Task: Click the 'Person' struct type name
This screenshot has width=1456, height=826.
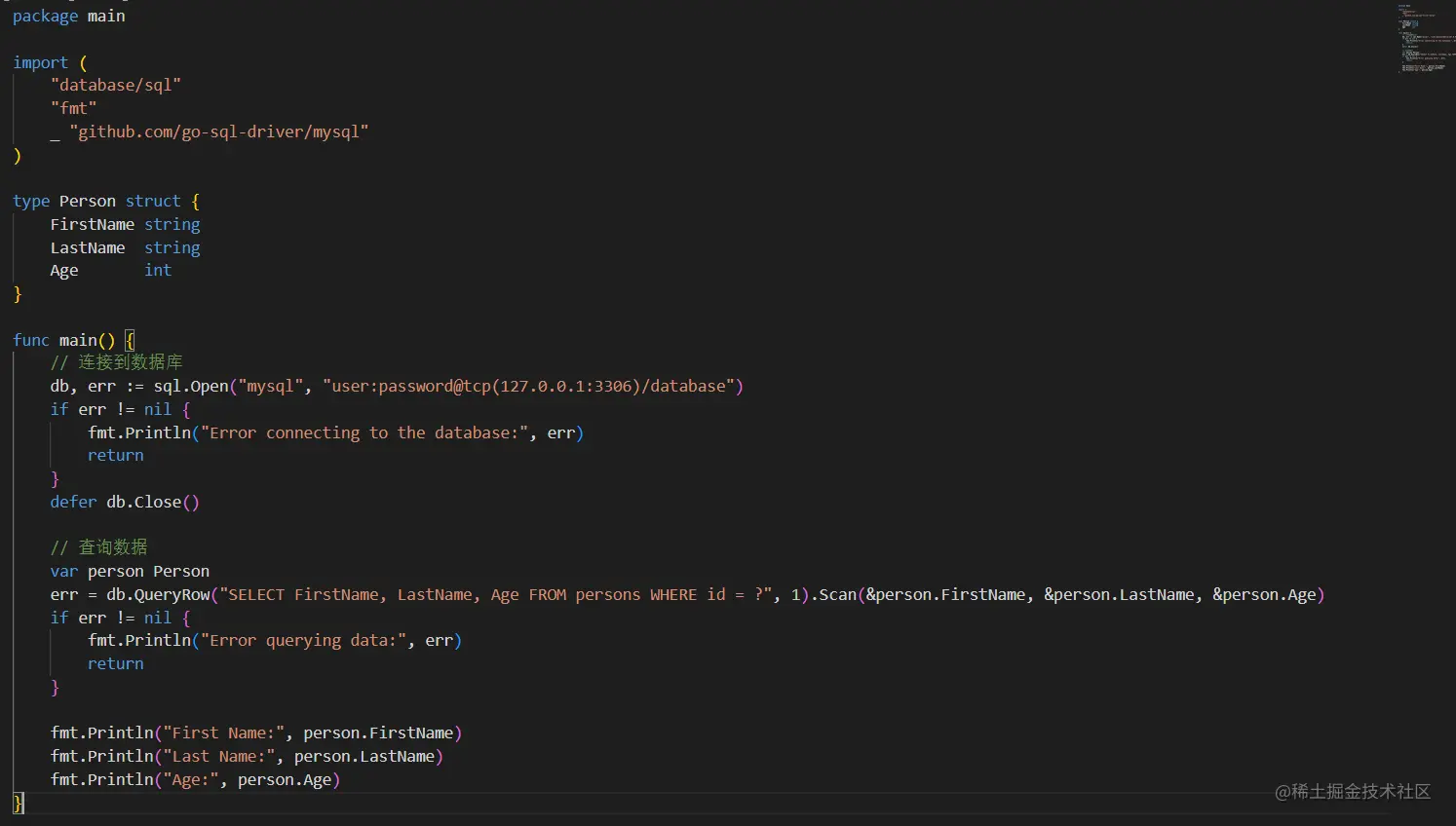Action: click(87, 202)
